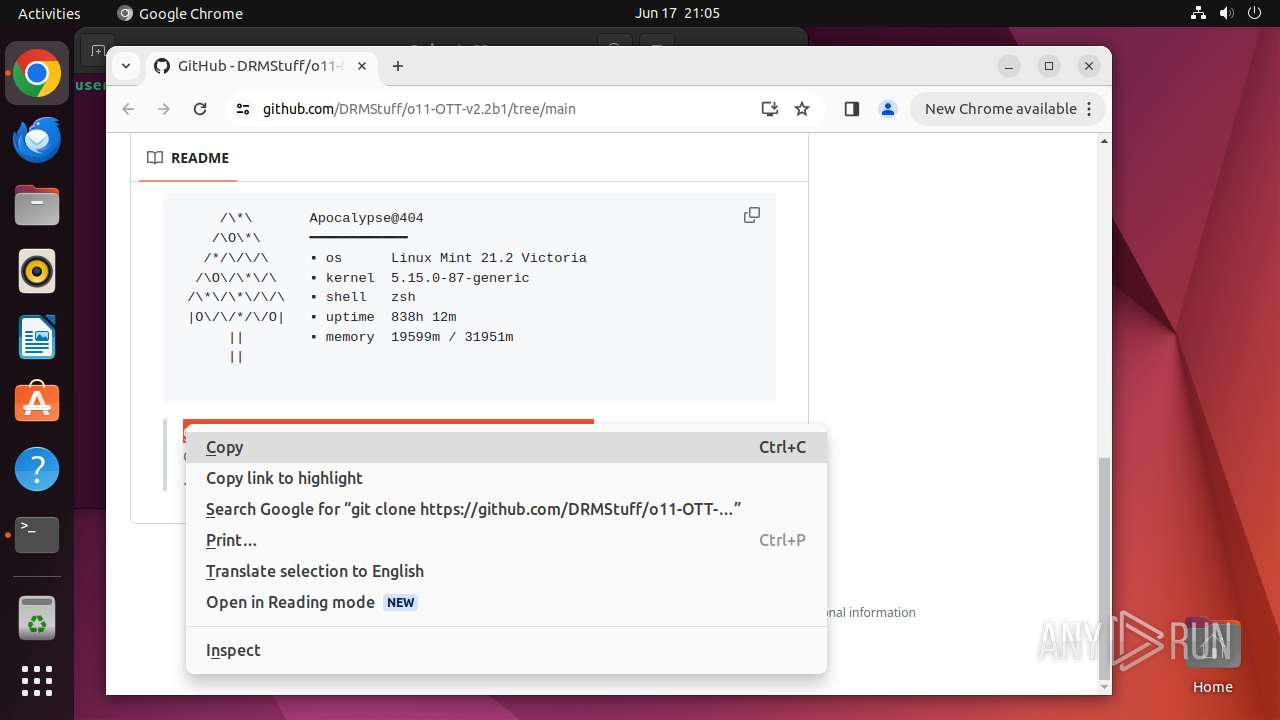Open Activities overview
Screen dimensions: 1280x720
coord(49,13)
